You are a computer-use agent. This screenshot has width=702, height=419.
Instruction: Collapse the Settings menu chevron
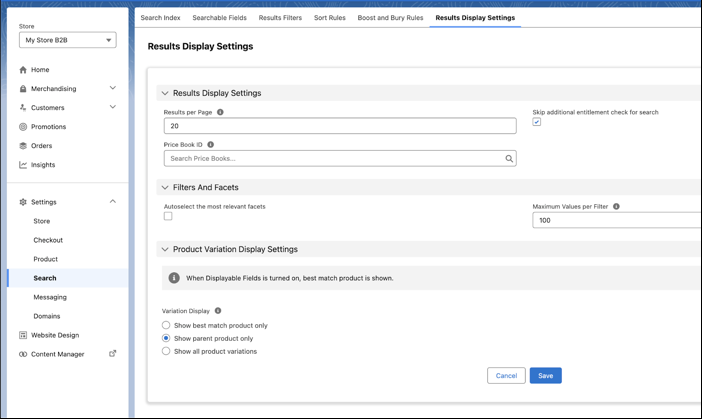(112, 201)
